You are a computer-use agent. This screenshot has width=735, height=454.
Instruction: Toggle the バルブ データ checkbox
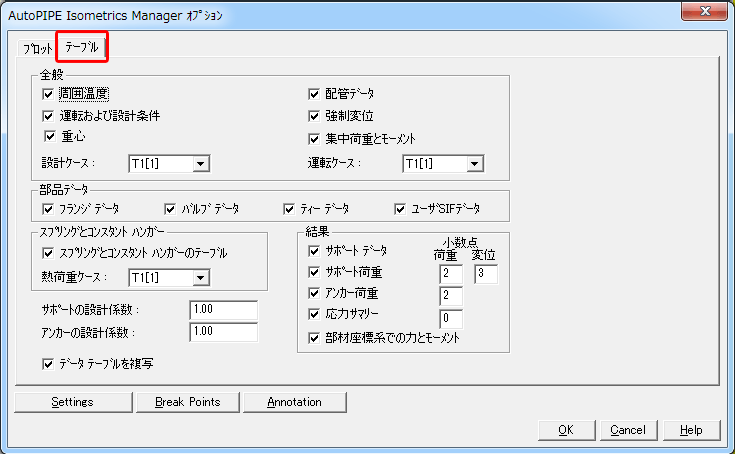(x=170, y=209)
